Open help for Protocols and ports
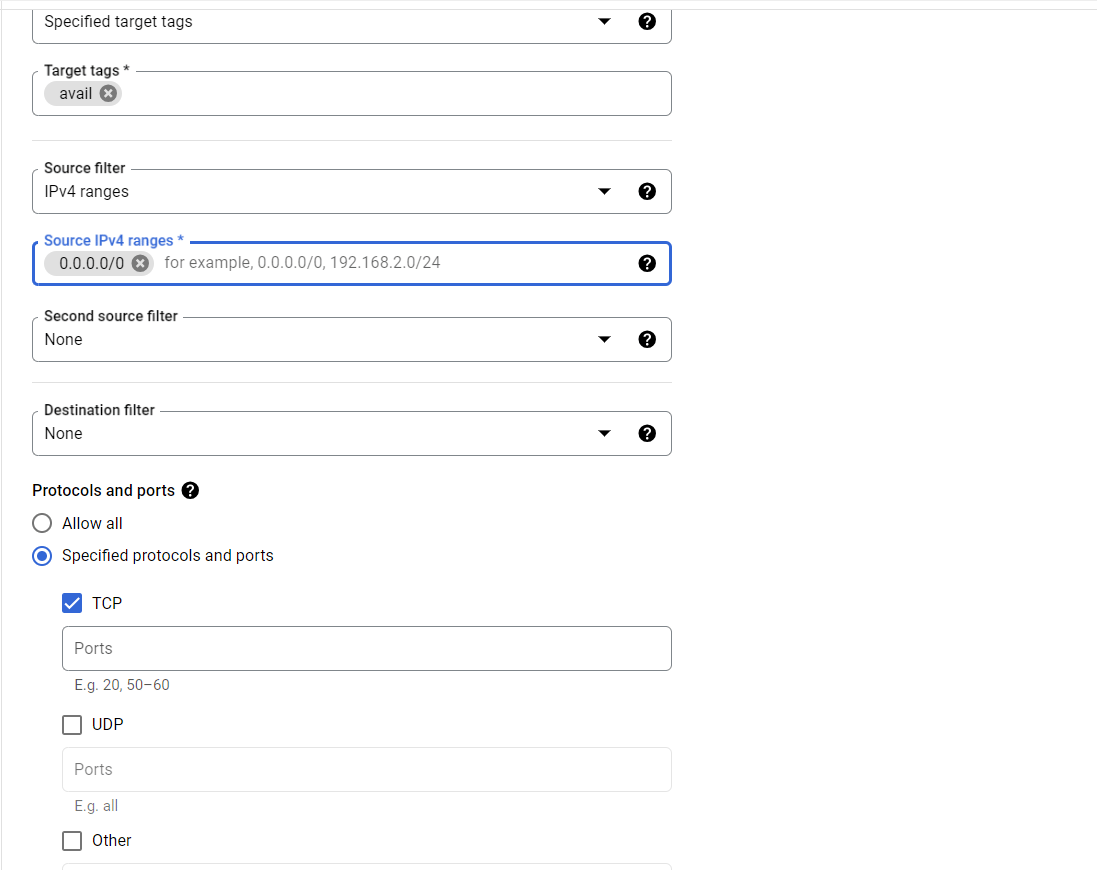 pos(190,490)
